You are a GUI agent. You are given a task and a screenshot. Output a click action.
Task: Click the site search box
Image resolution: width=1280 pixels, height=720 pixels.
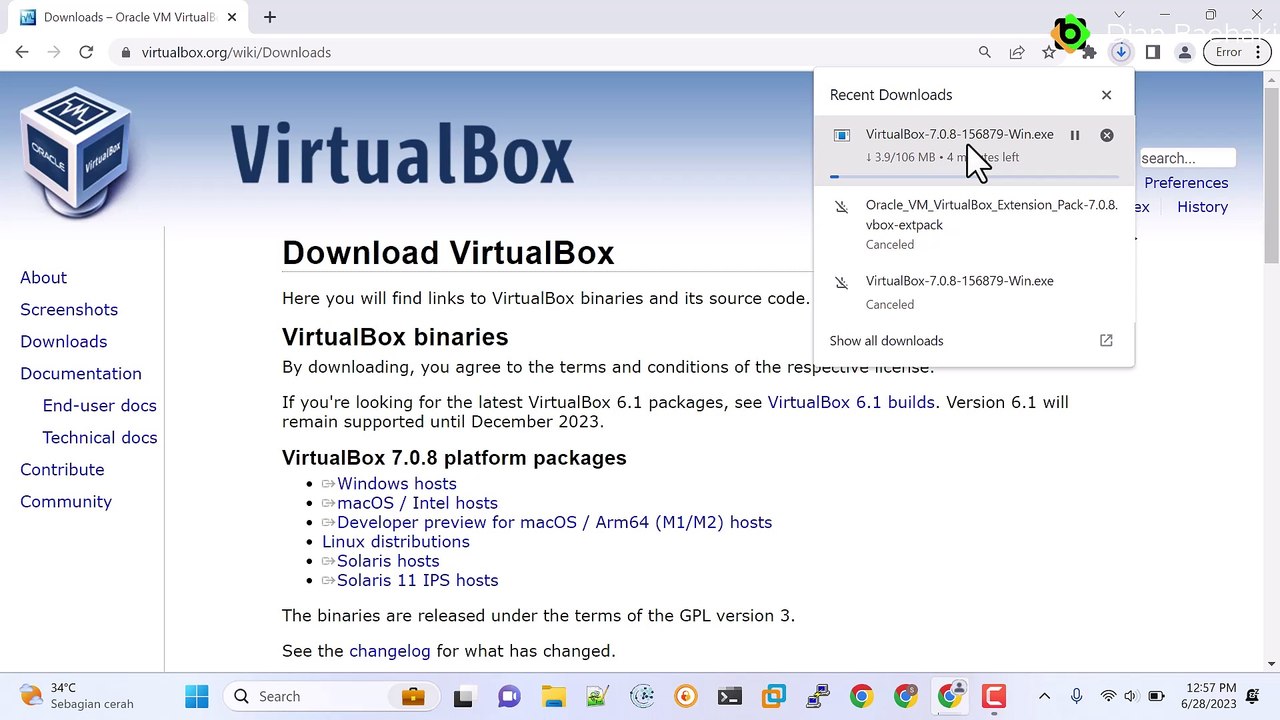[1187, 158]
